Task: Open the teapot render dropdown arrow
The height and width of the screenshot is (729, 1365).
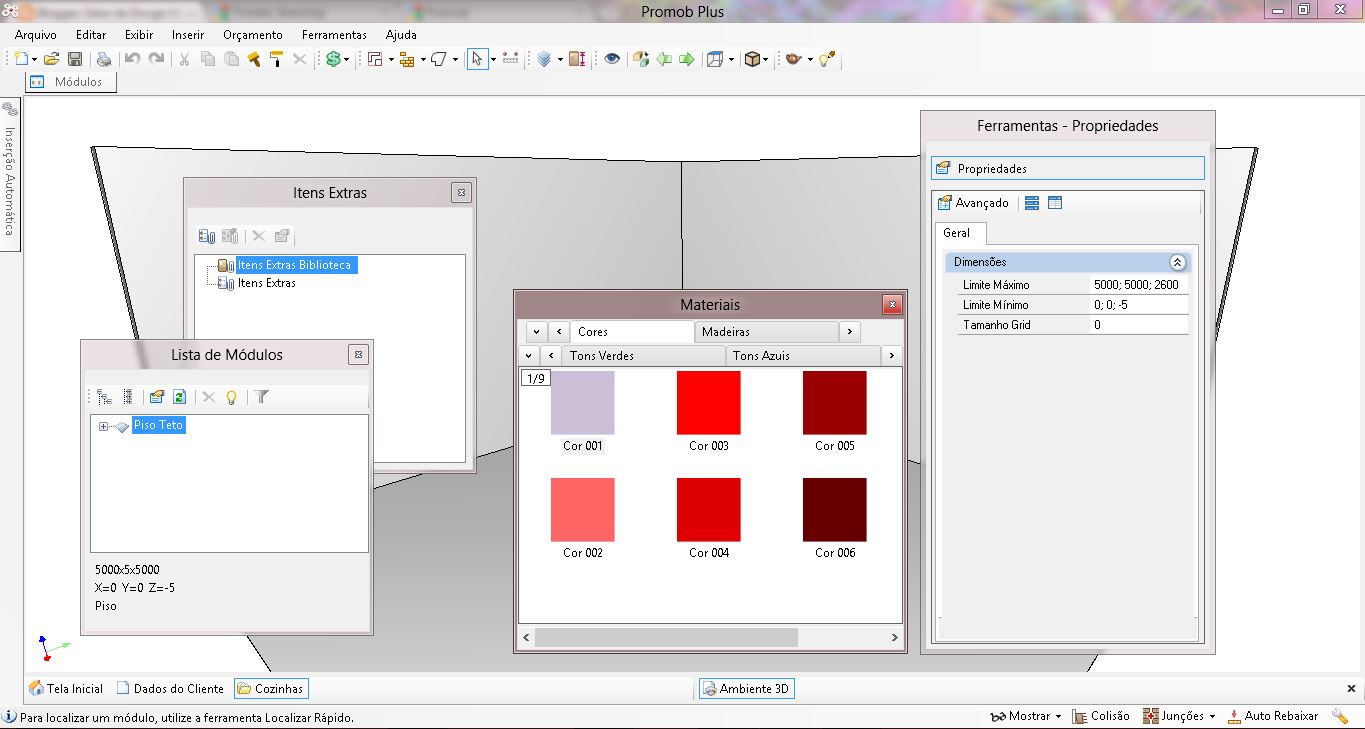Action: click(x=810, y=60)
